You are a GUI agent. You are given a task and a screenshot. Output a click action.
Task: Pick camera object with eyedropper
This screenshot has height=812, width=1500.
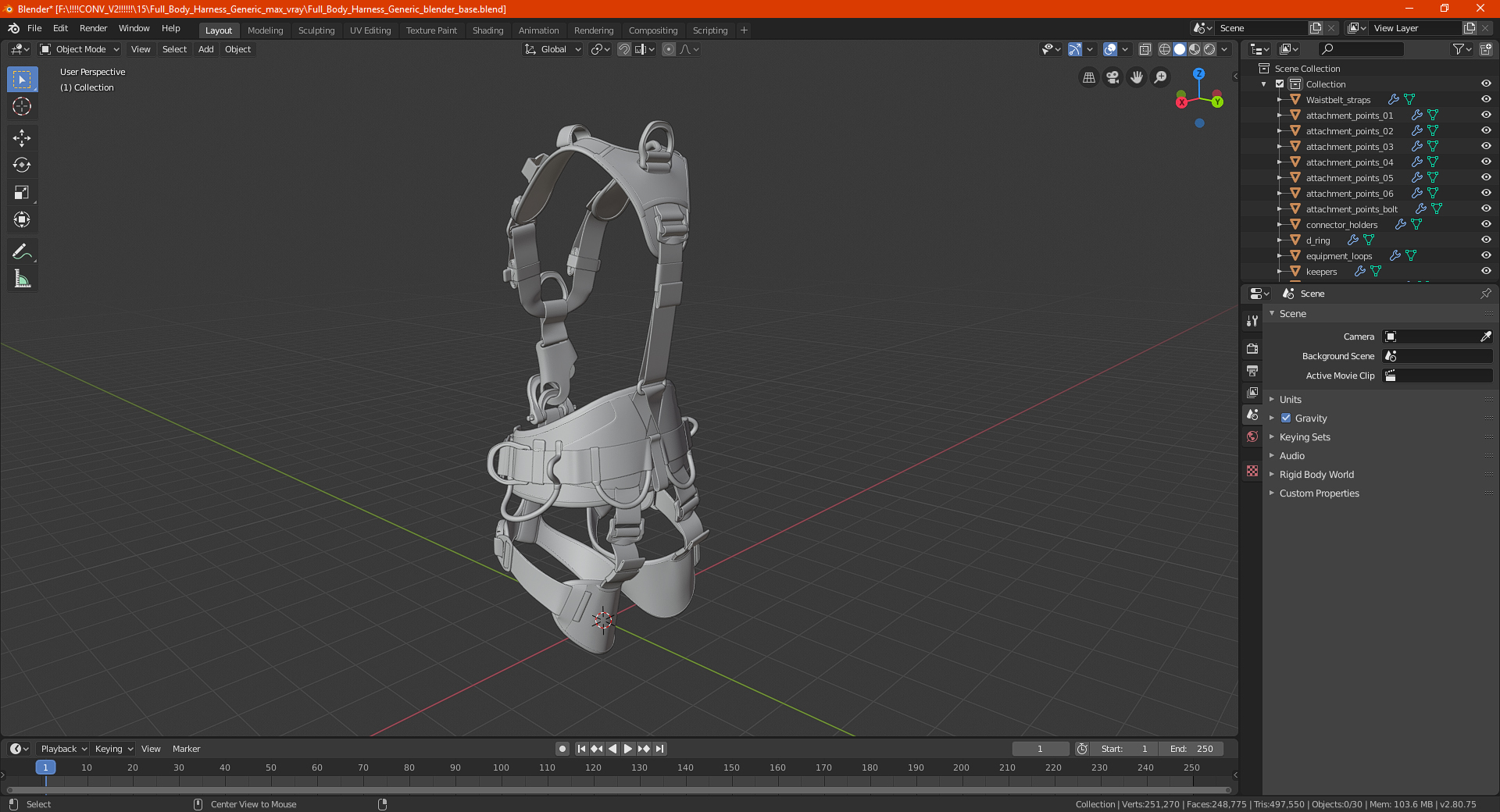click(1485, 337)
